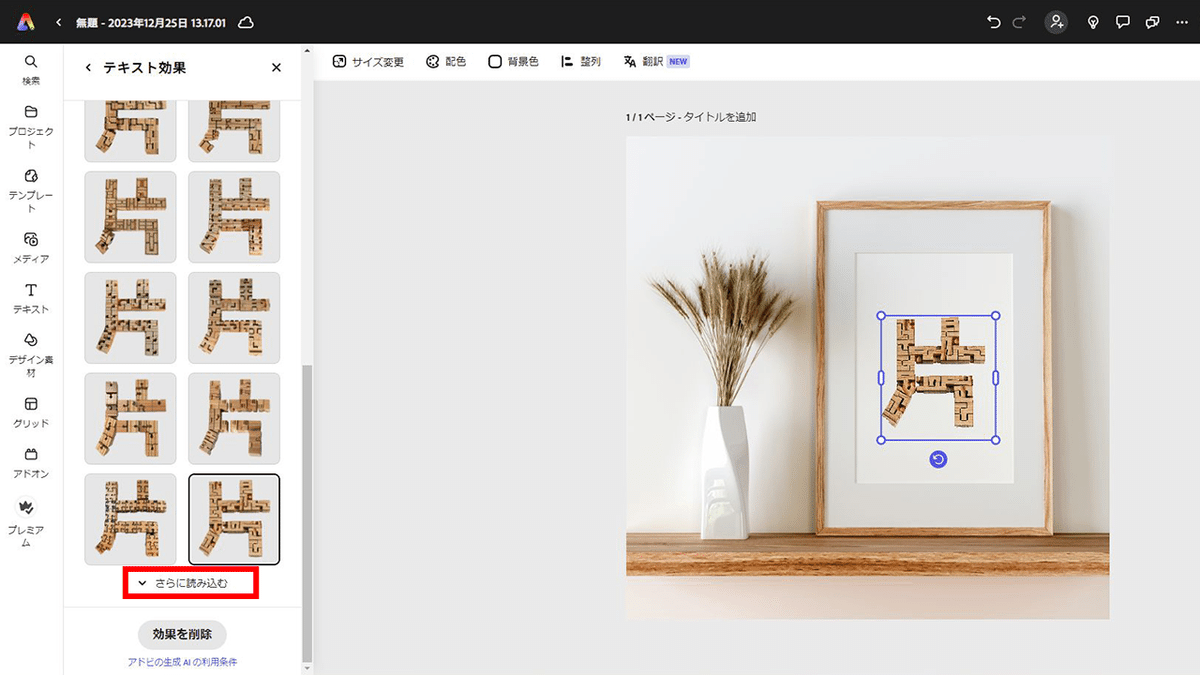This screenshot has height=675, width=1200.
Task: Click the 効果を削除 button
Action: [x=182, y=634]
